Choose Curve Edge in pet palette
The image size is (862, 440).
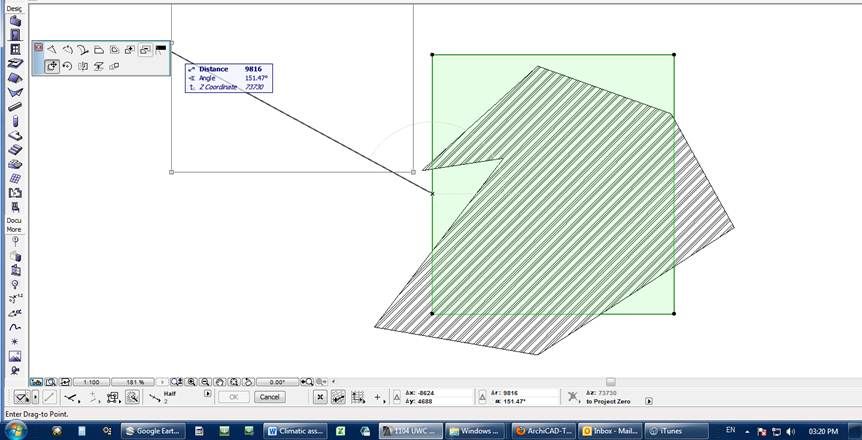(67, 50)
